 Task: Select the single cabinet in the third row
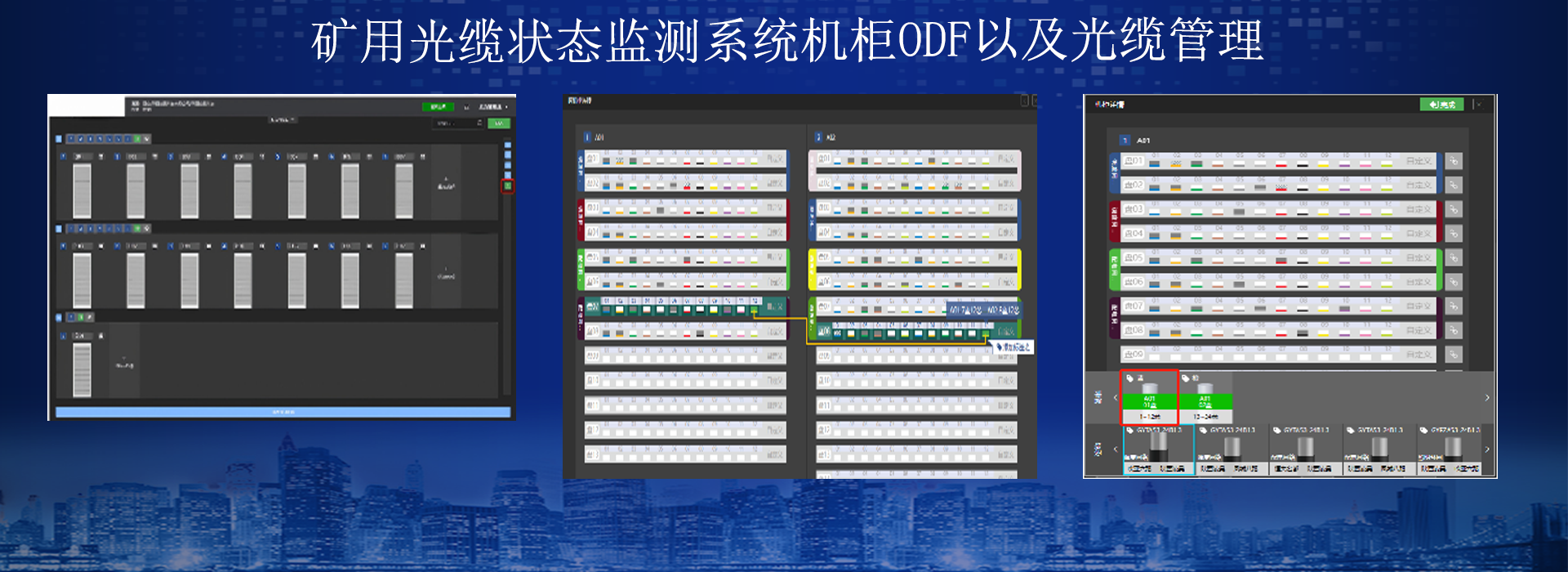pos(82,369)
